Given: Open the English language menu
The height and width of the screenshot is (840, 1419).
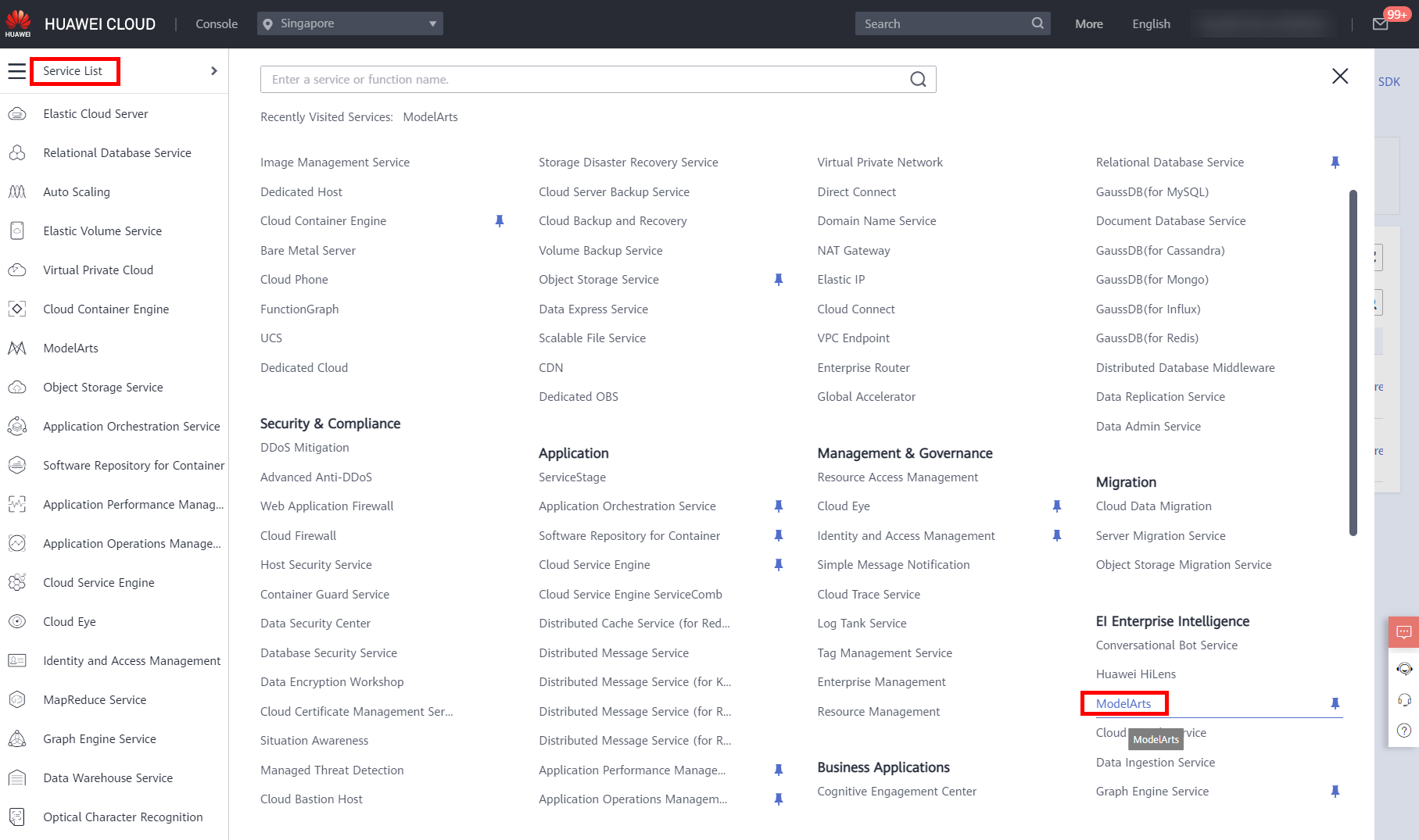Looking at the screenshot, I should point(1151,24).
